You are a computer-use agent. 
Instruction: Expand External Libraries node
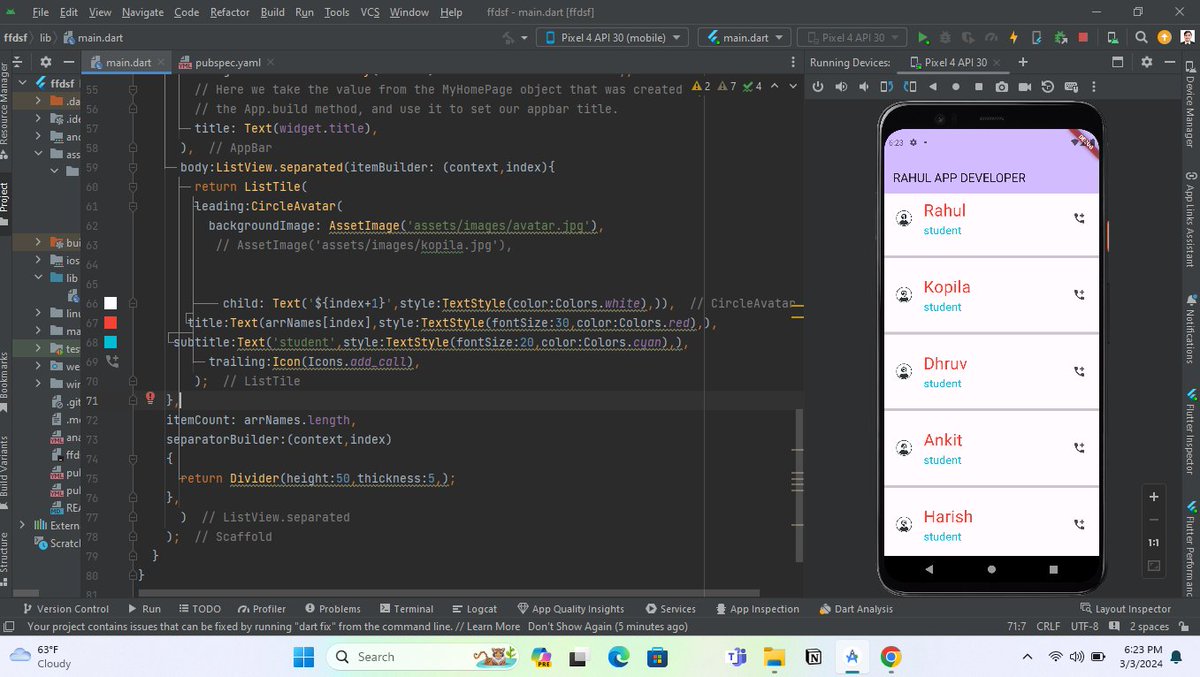pyautogui.click(x=23, y=525)
